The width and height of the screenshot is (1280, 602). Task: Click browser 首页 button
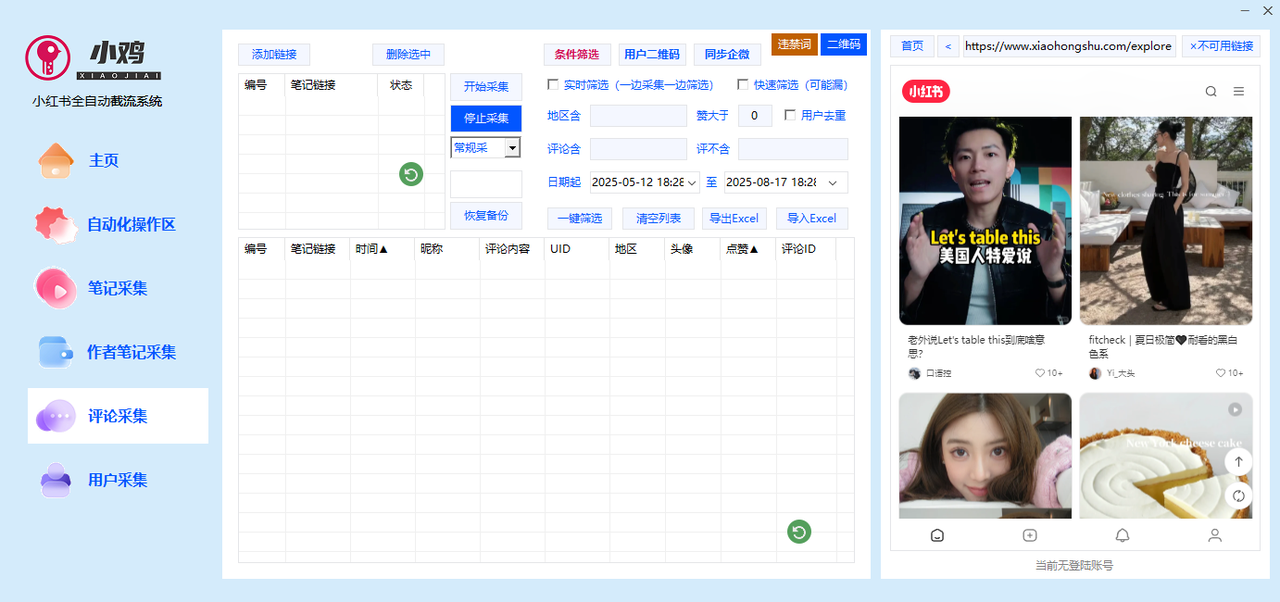pyautogui.click(x=912, y=46)
